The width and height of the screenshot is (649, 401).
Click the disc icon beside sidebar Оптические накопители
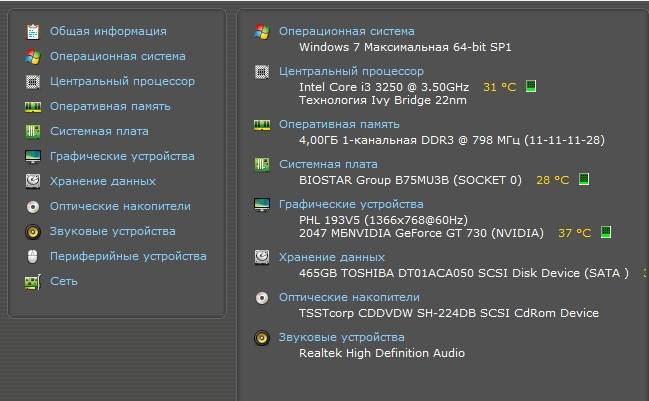(x=33, y=207)
